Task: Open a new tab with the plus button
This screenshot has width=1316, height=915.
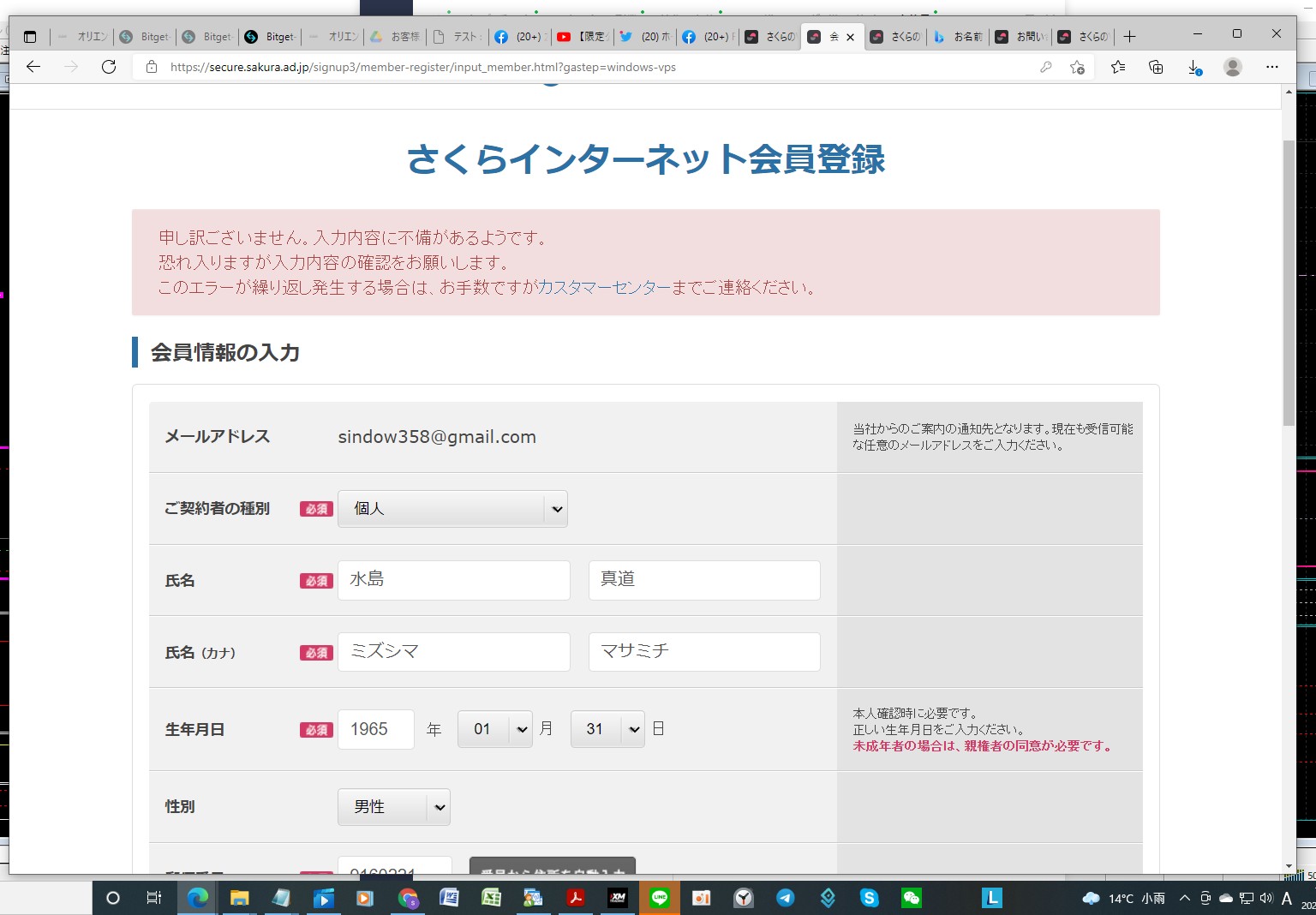Action: pyautogui.click(x=1129, y=37)
